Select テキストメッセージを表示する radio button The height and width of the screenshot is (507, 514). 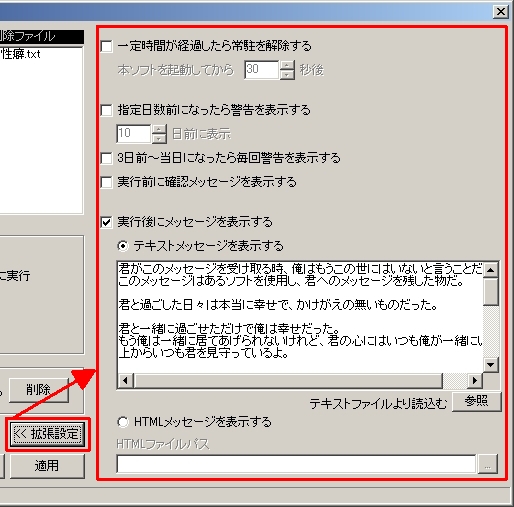click(x=123, y=246)
